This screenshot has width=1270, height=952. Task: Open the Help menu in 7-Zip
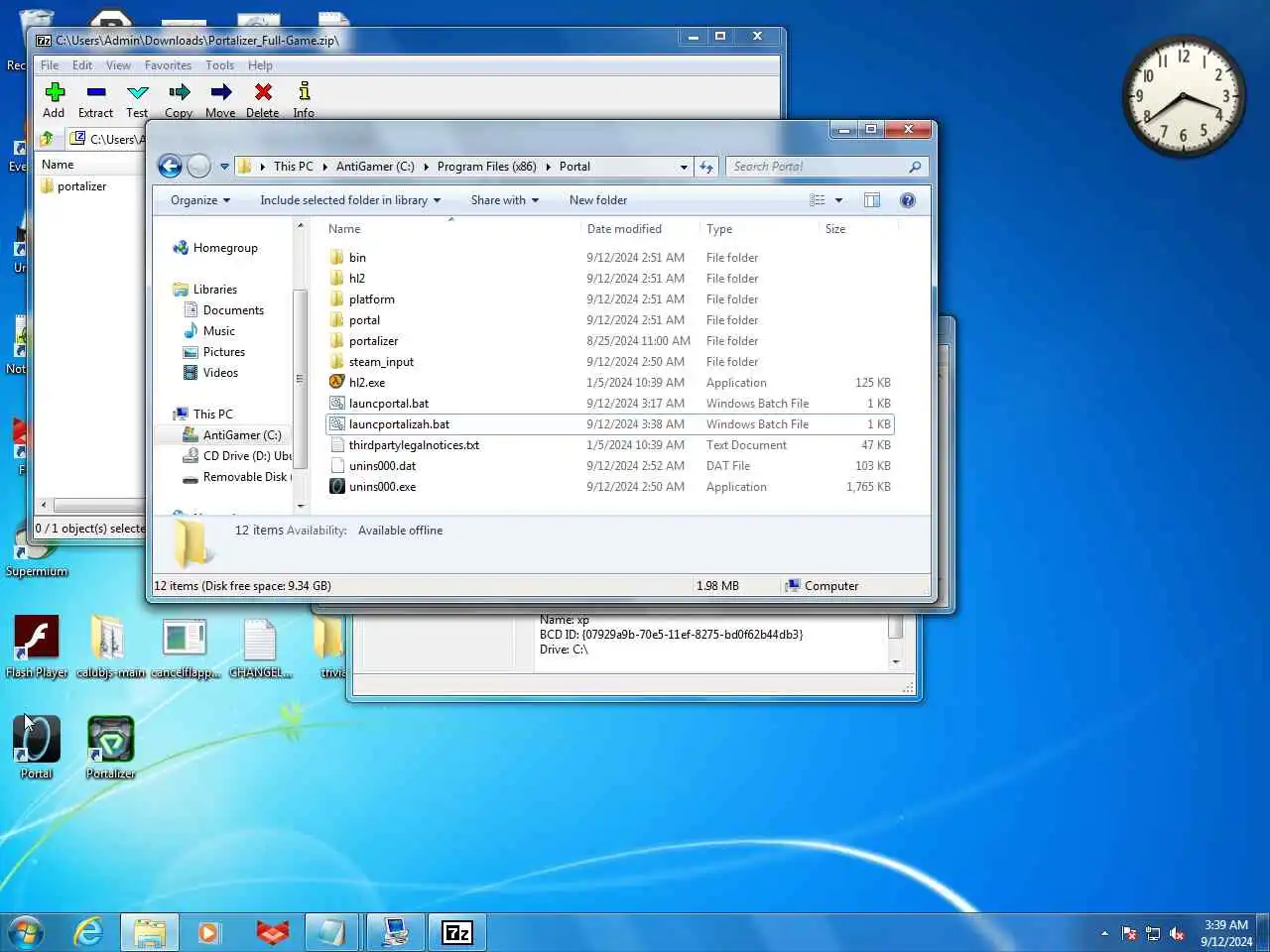[x=260, y=65]
